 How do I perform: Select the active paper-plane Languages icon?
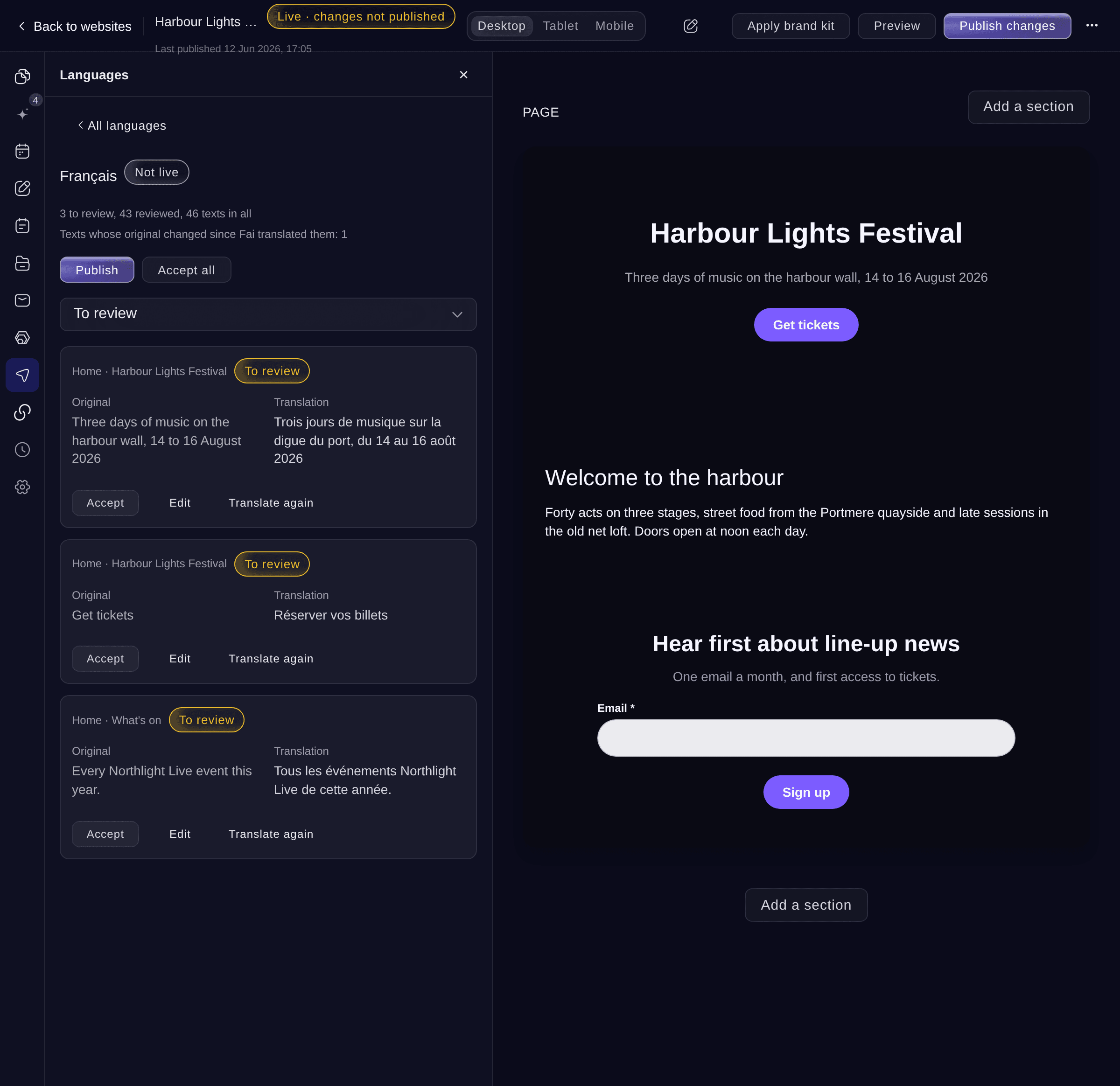tap(22, 376)
